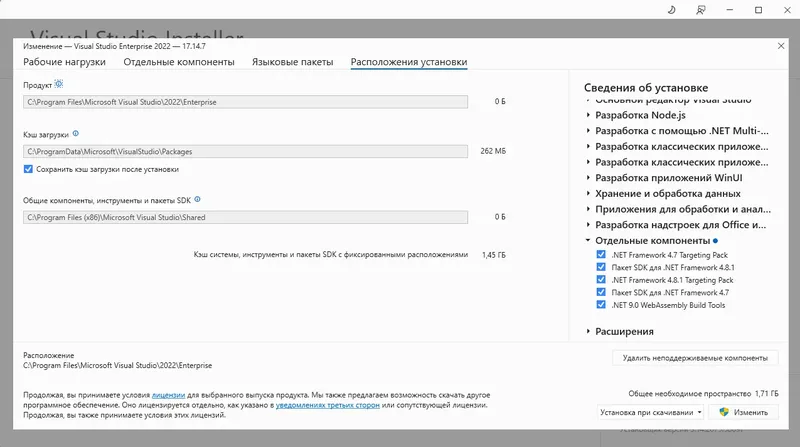Close the Изменение dialog with X
Image resolution: width=800 pixels, height=447 pixels.
point(781,46)
